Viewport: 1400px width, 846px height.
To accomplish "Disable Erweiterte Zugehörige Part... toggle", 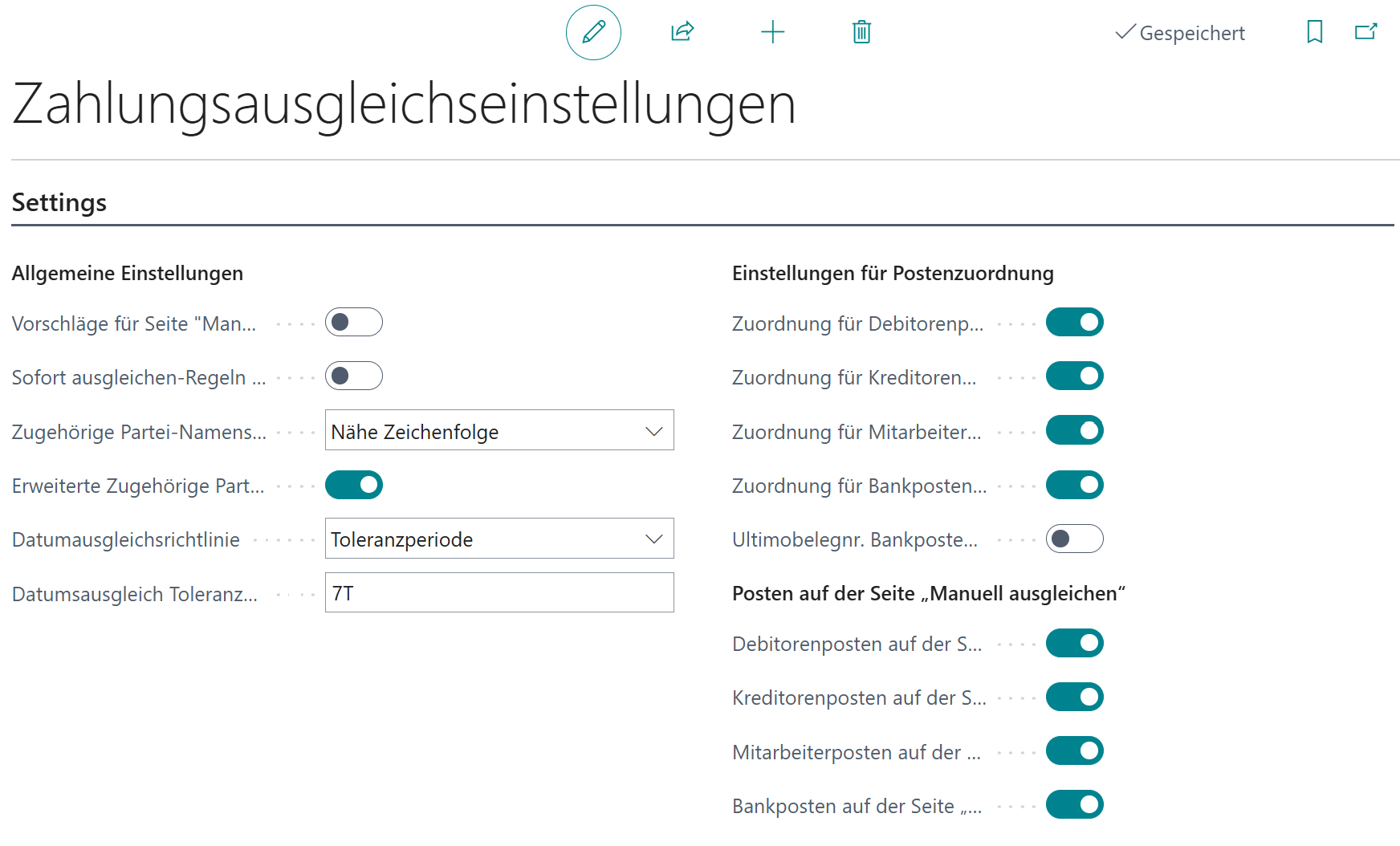I will click(x=354, y=486).
